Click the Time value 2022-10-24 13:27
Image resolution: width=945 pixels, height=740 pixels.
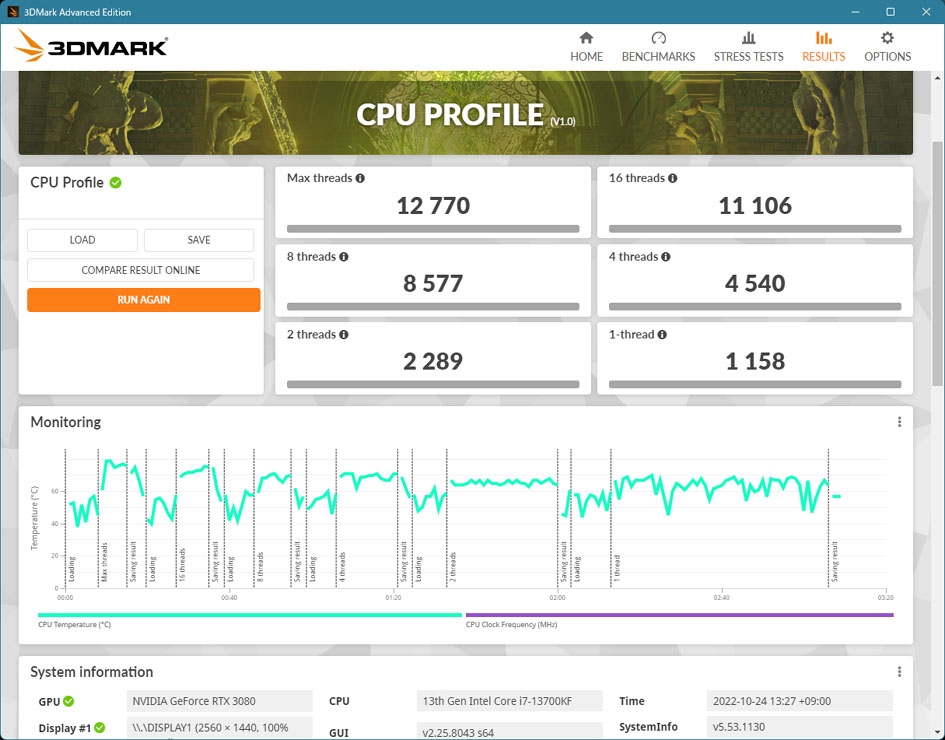pos(799,701)
